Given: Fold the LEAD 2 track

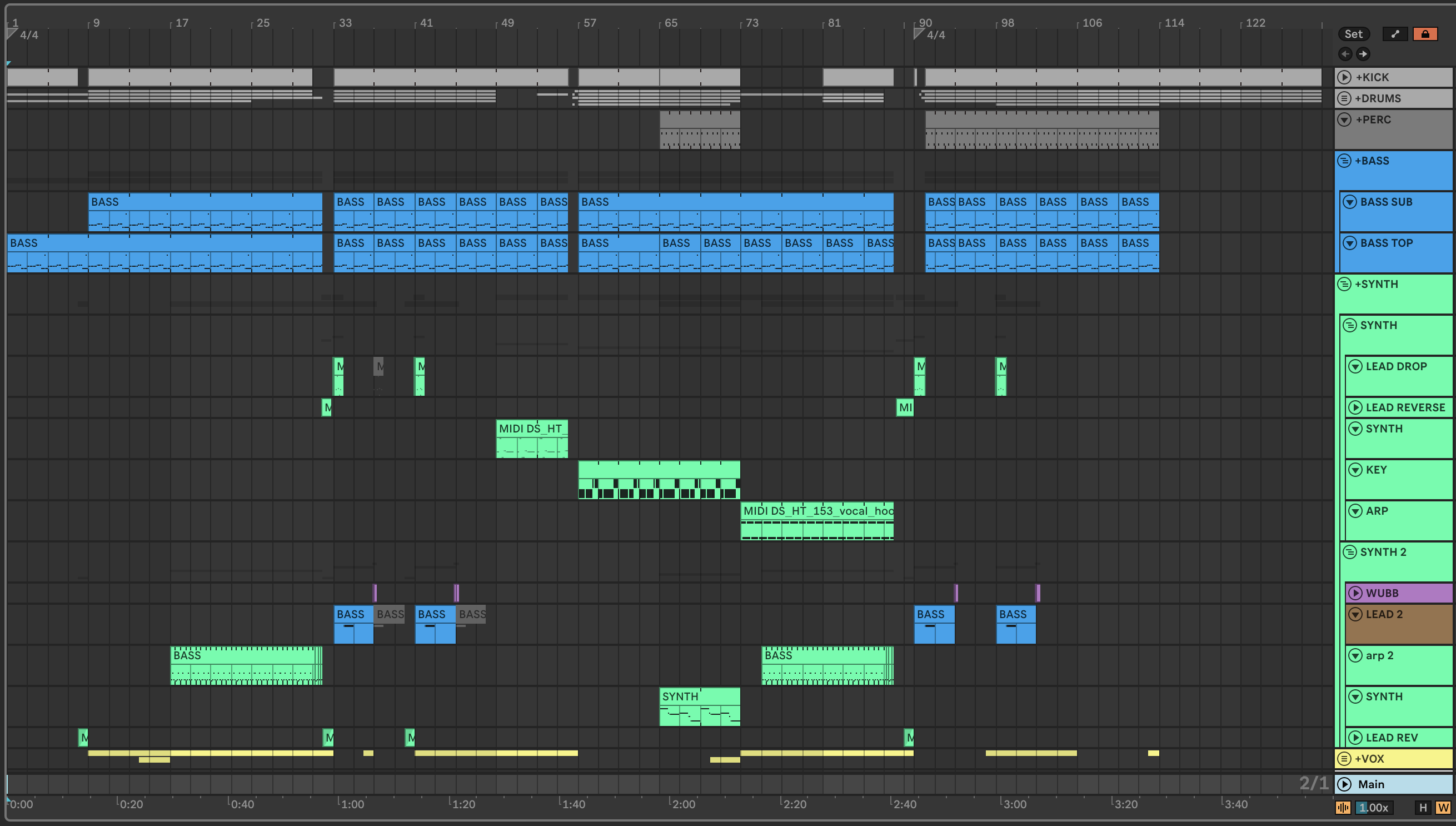Looking at the screenshot, I should pos(1355,614).
